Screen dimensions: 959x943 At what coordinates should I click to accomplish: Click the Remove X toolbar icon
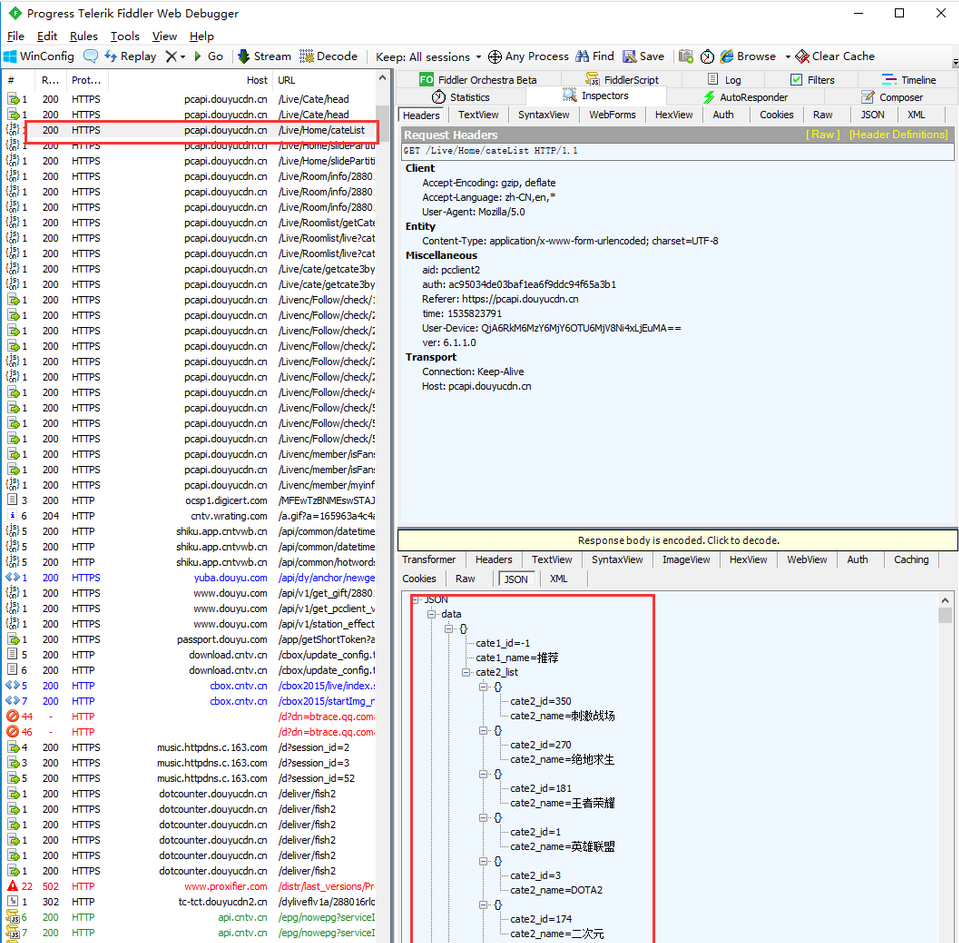[x=171, y=56]
